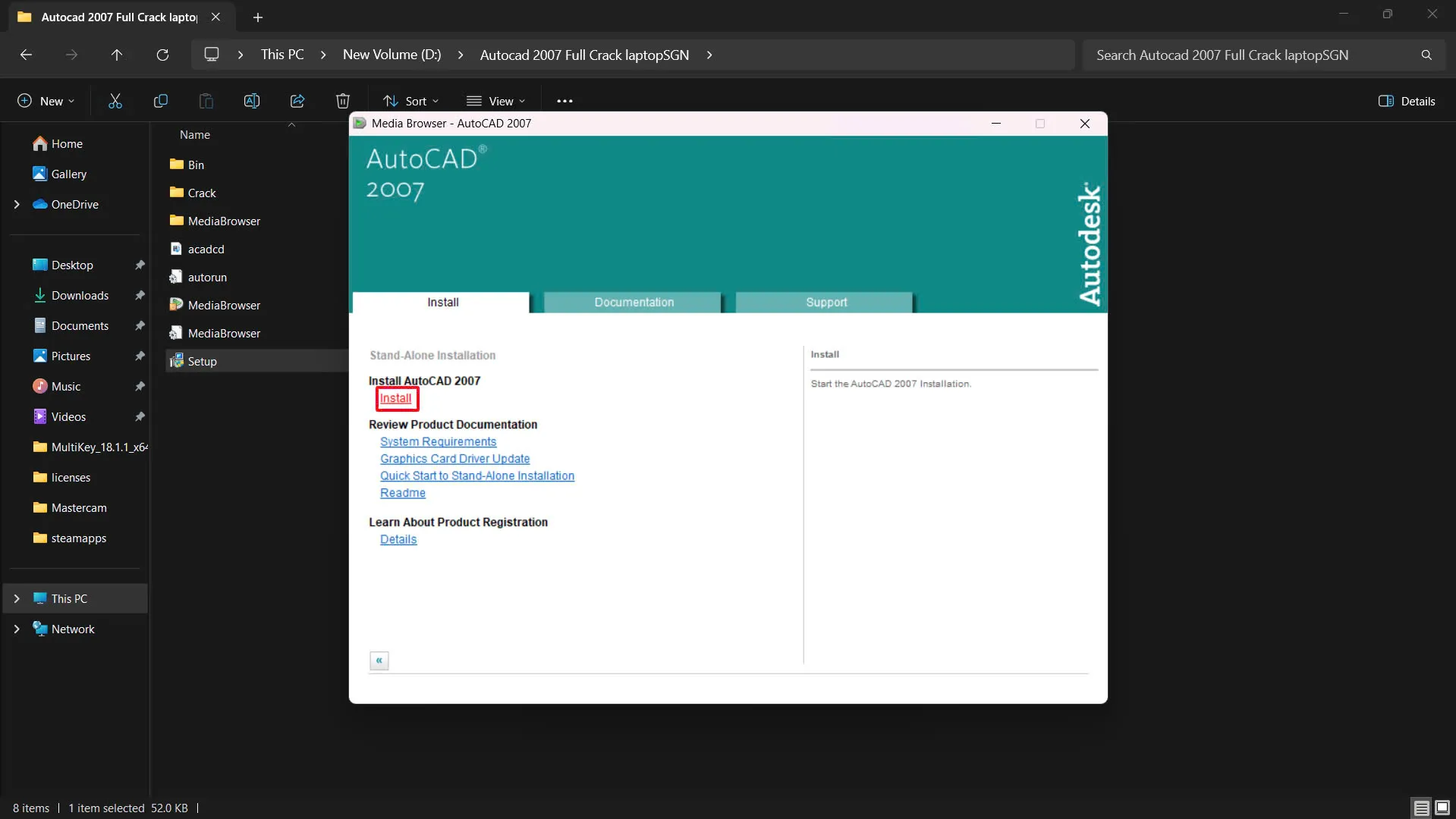Switch to the Documentation tab
The width and height of the screenshot is (1456, 819).
point(634,302)
